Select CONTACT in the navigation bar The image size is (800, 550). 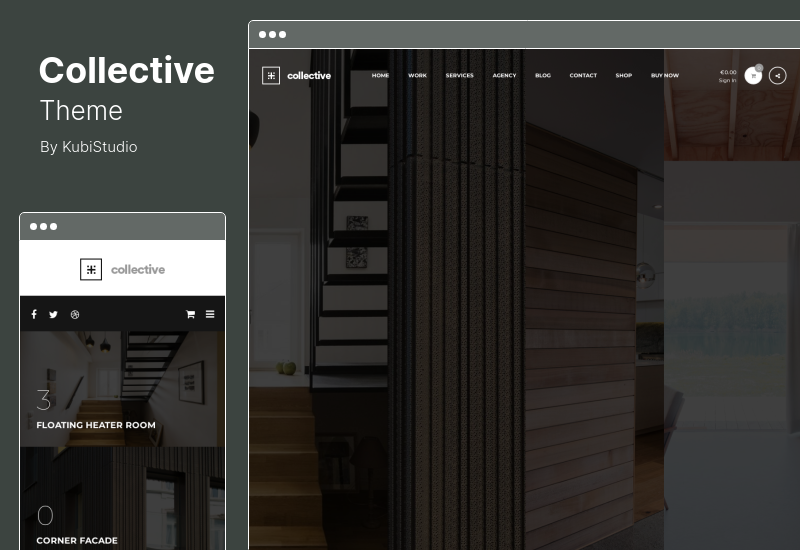click(x=583, y=76)
